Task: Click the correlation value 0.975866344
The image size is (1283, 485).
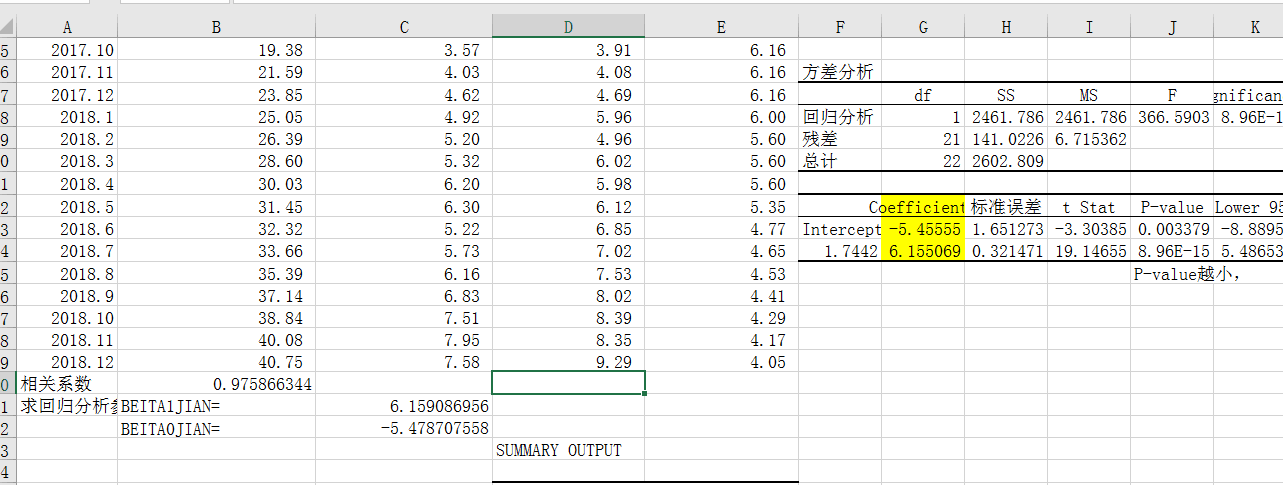Action: [216, 384]
